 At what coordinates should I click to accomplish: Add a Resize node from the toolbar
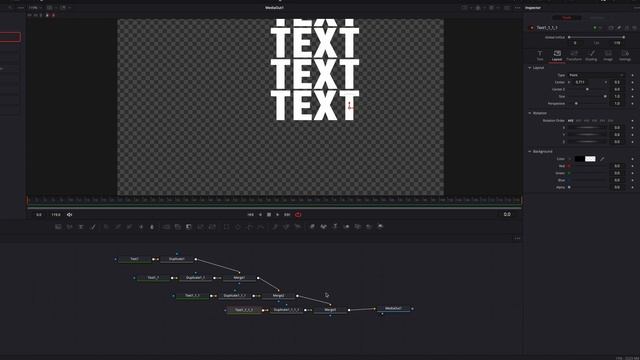pos(200,227)
